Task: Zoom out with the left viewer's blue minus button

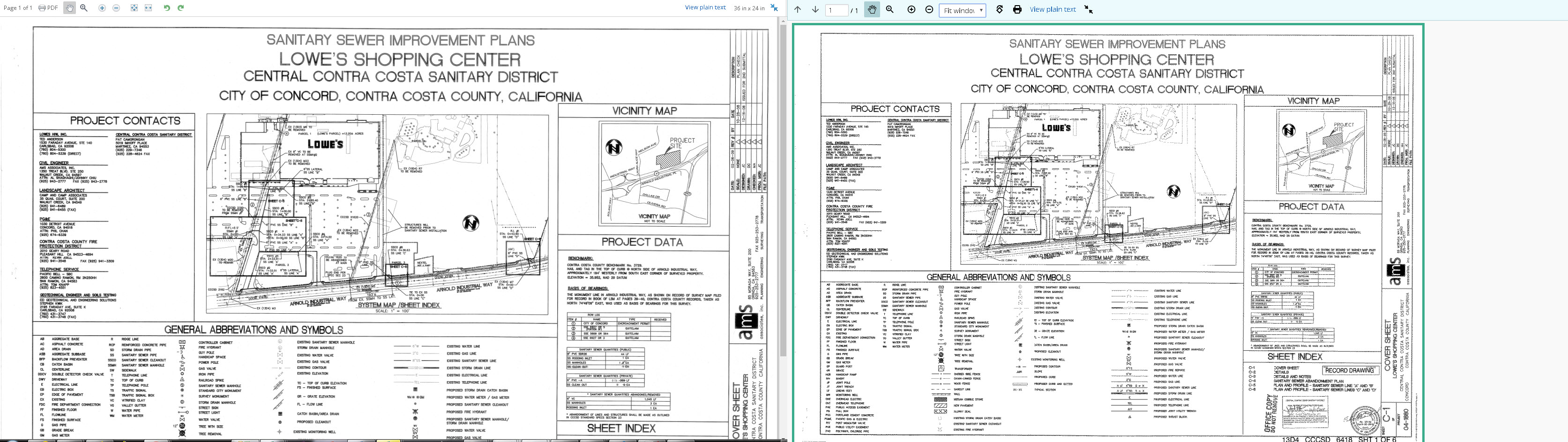Action: pos(116,8)
